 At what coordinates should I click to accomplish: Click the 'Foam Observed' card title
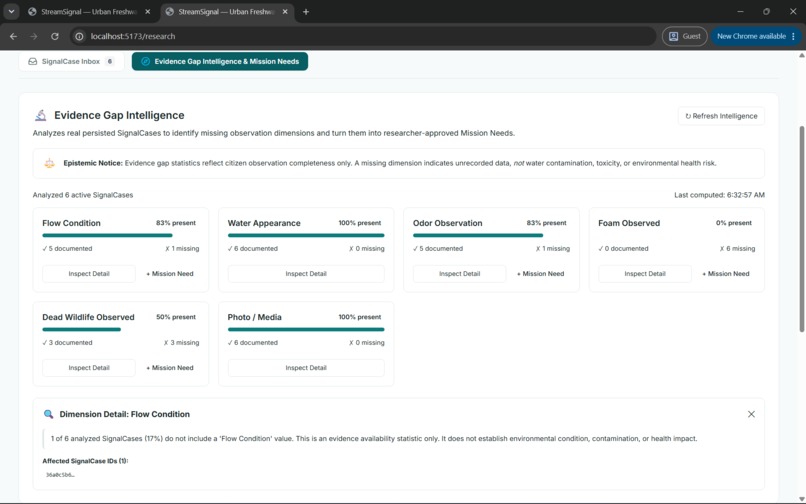coord(629,223)
